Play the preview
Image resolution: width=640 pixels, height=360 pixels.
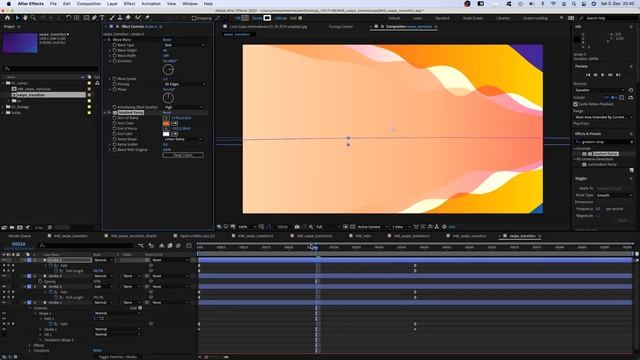coord(603,75)
